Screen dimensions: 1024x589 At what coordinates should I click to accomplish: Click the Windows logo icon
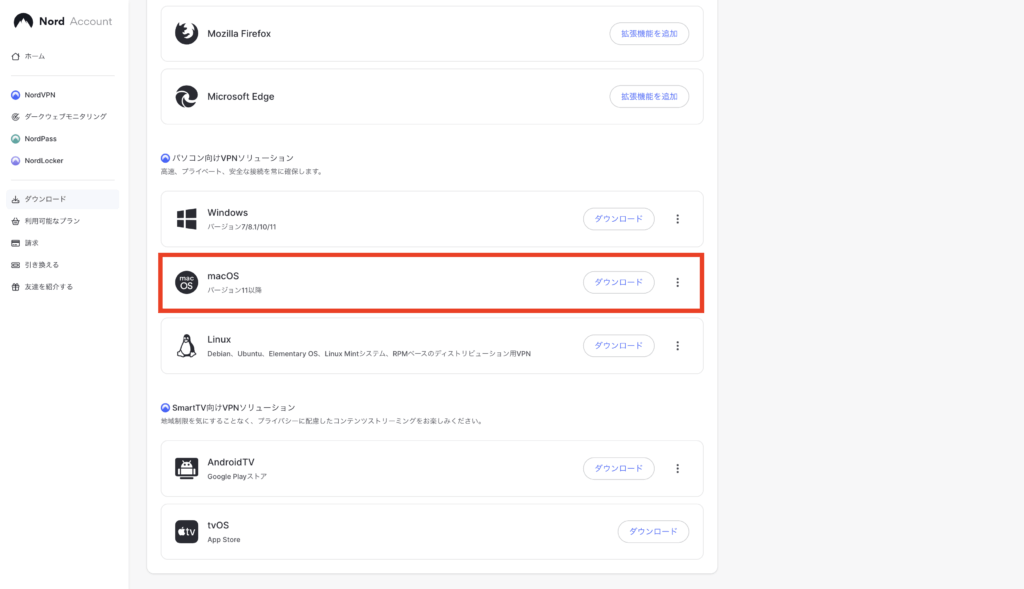click(x=186, y=219)
